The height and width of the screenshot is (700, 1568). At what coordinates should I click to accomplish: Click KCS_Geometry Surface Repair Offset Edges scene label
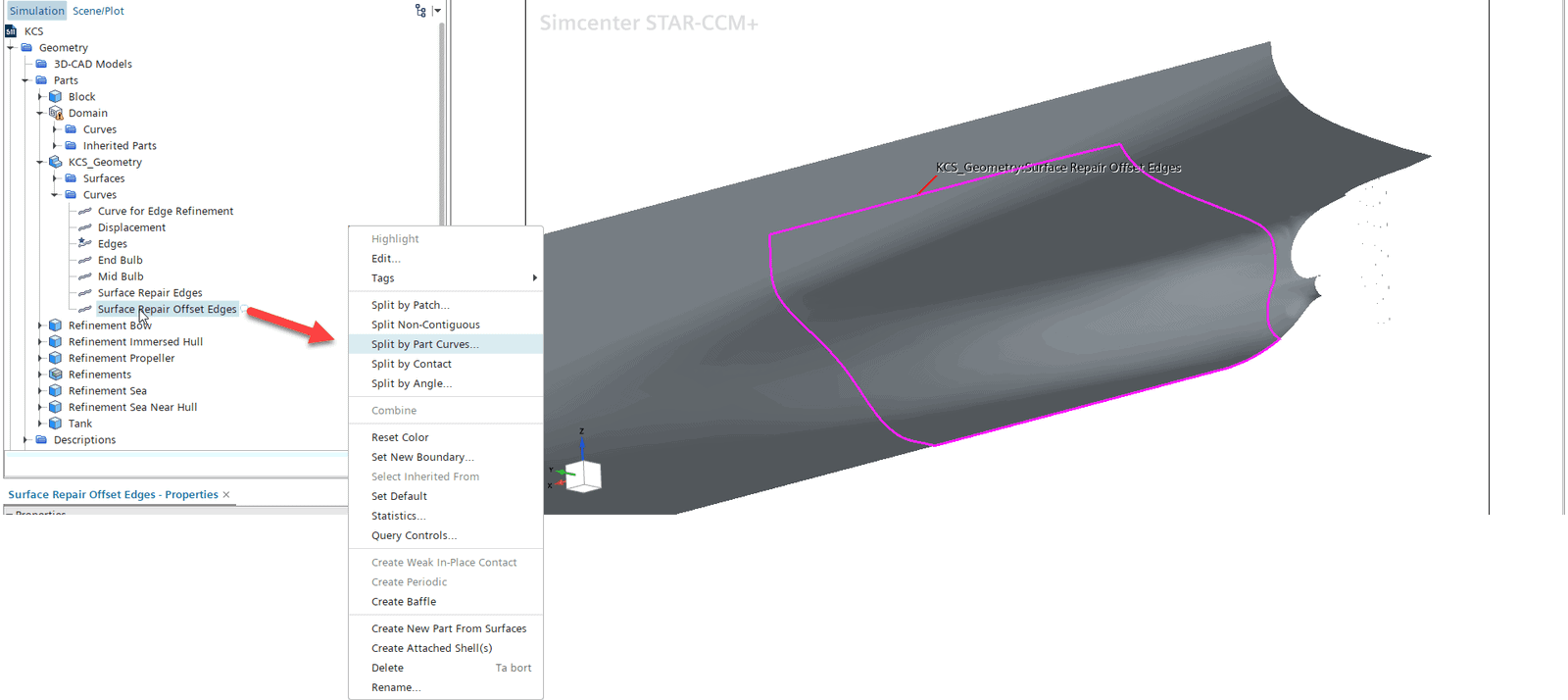1057,168
